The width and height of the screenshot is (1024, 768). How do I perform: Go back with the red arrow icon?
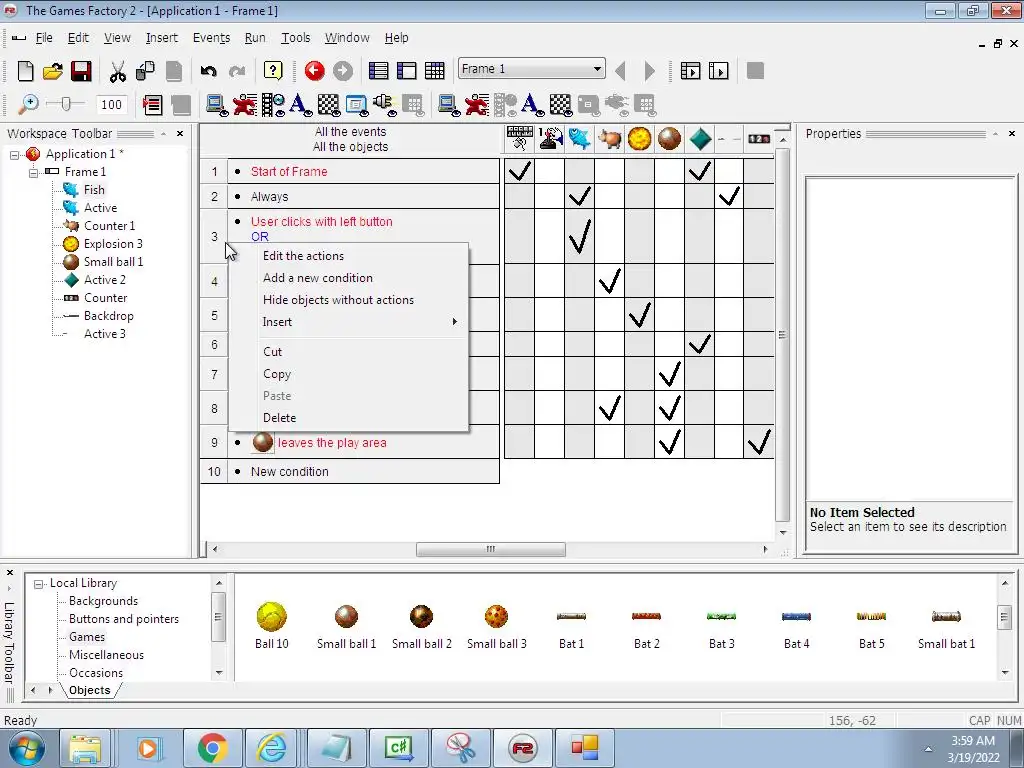(x=314, y=71)
